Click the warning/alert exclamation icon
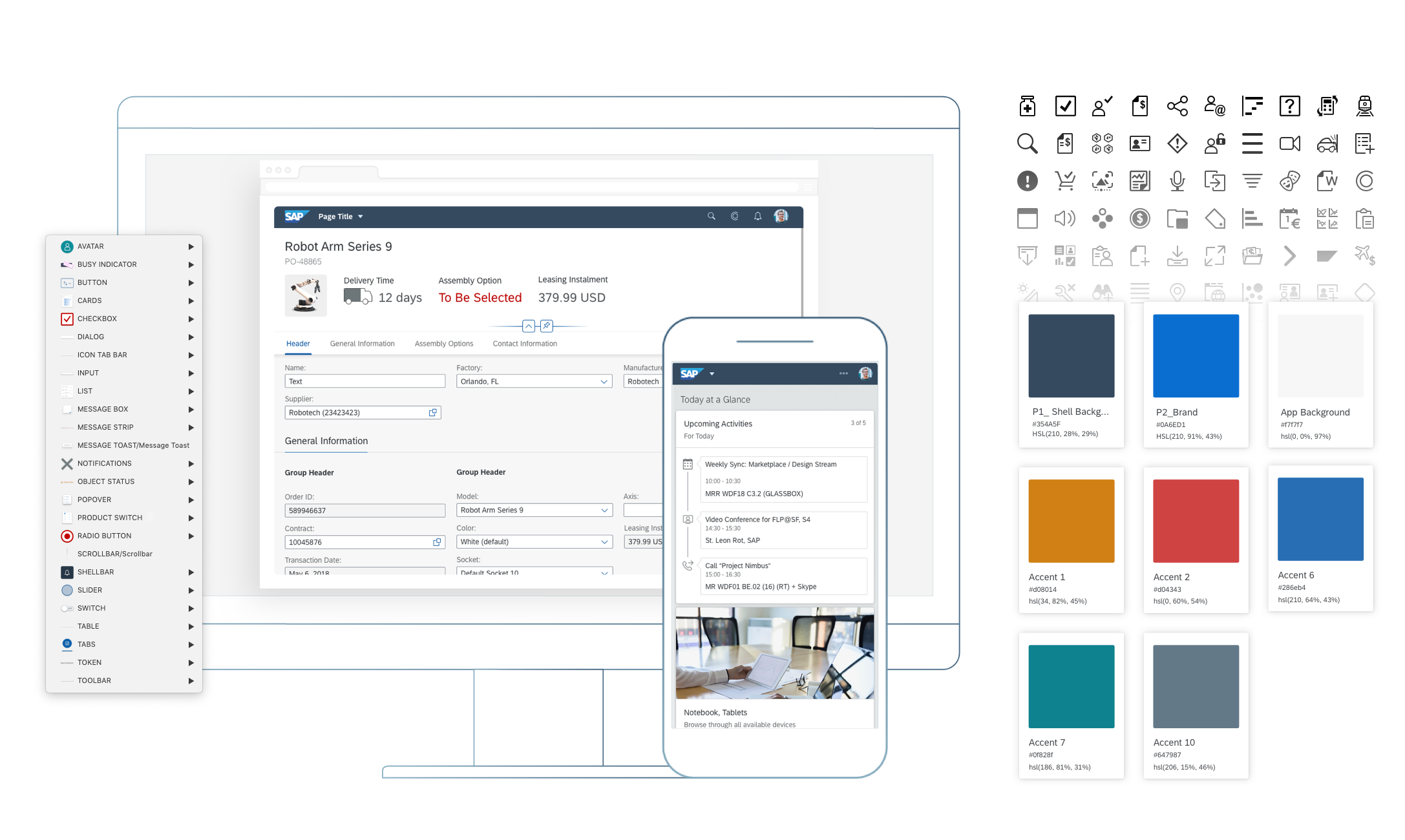Viewport: 1405px width, 840px height. [x=1024, y=181]
